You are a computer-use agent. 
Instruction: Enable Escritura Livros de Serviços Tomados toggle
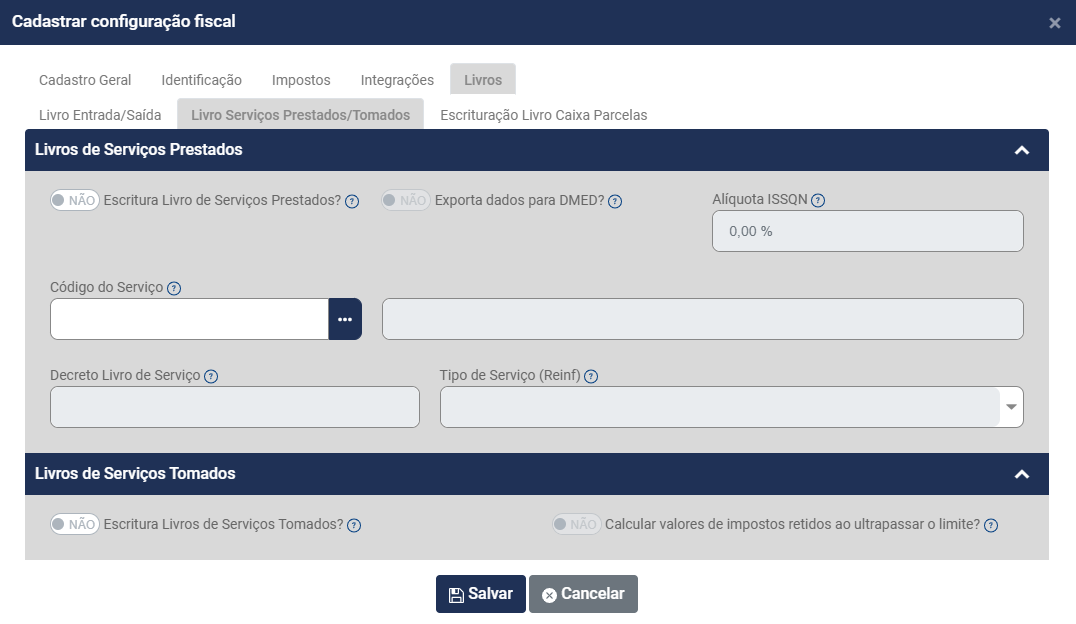click(x=75, y=524)
